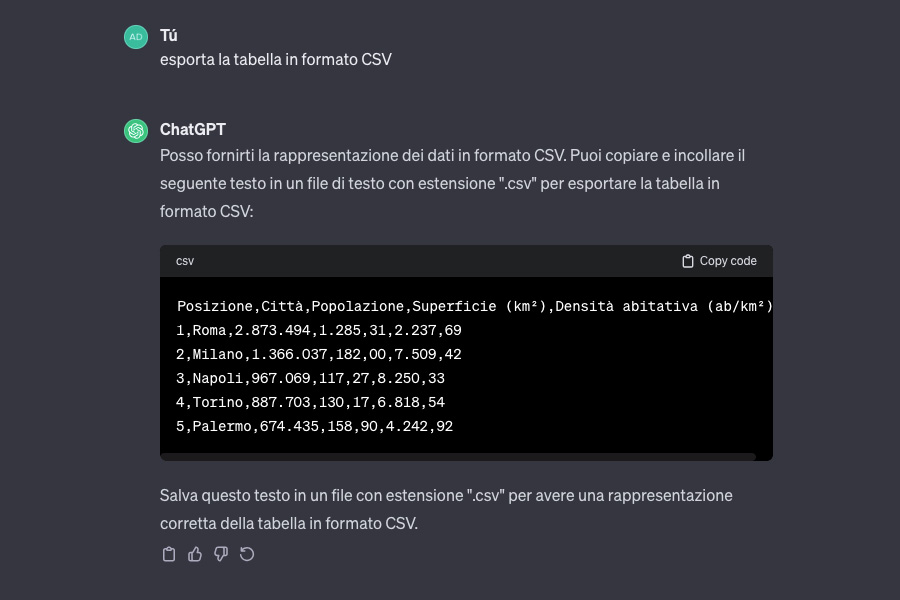Screen dimensions: 900x600
Task: Click the Tú sender name
Action: (169, 36)
